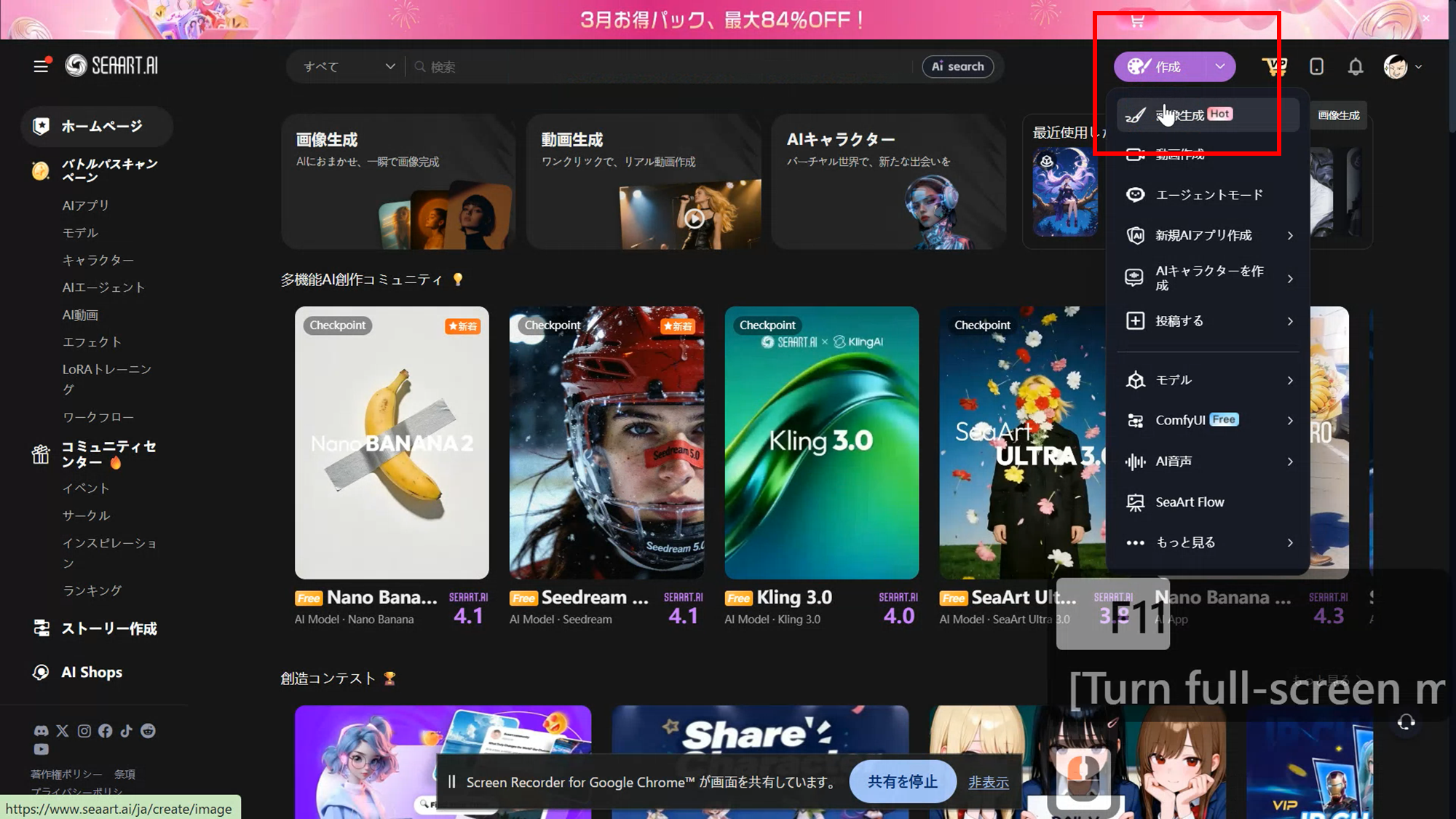Screen dimensions: 1456x819
Task: Open the hamburger sidebar menu
Action: click(x=41, y=66)
